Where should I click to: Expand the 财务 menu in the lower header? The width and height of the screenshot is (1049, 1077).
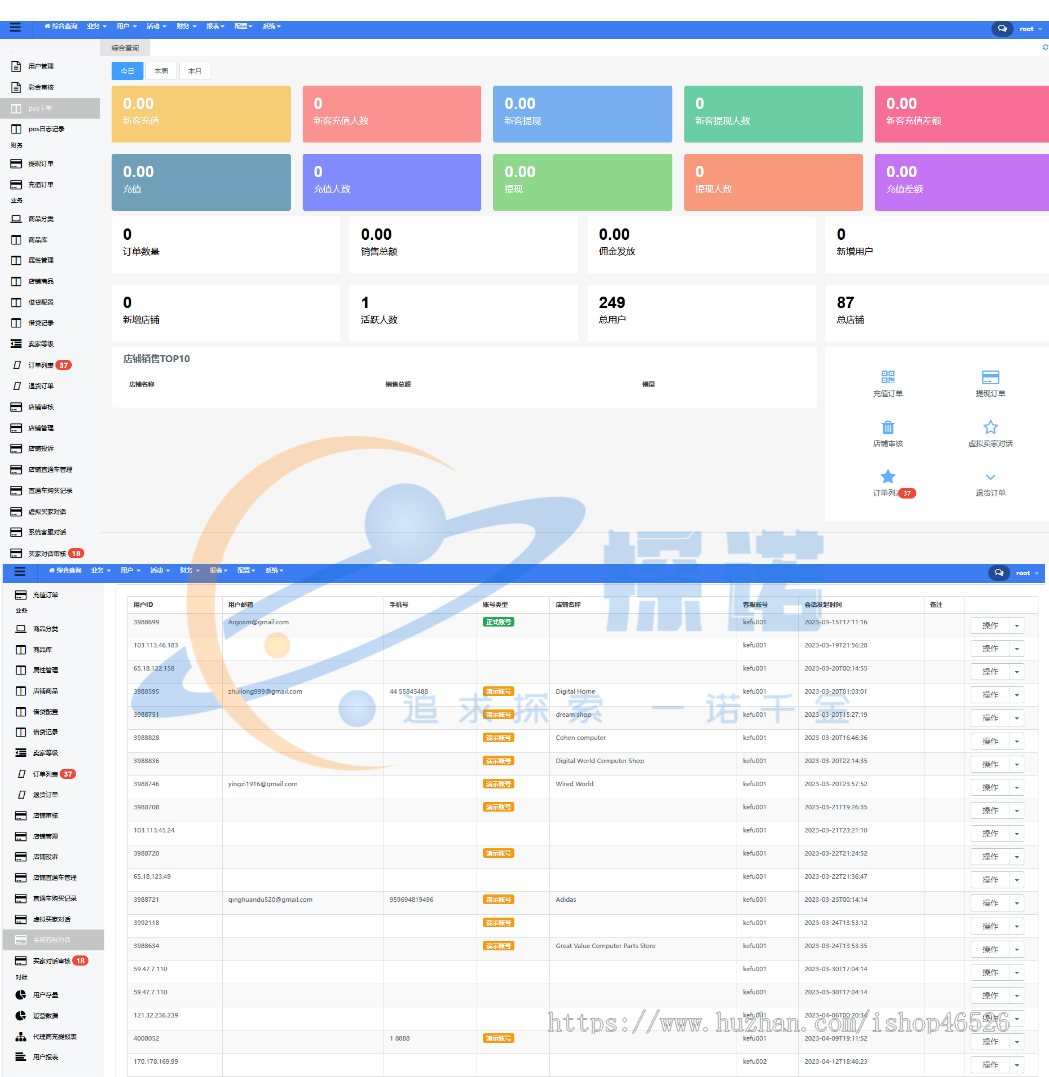tap(190, 571)
